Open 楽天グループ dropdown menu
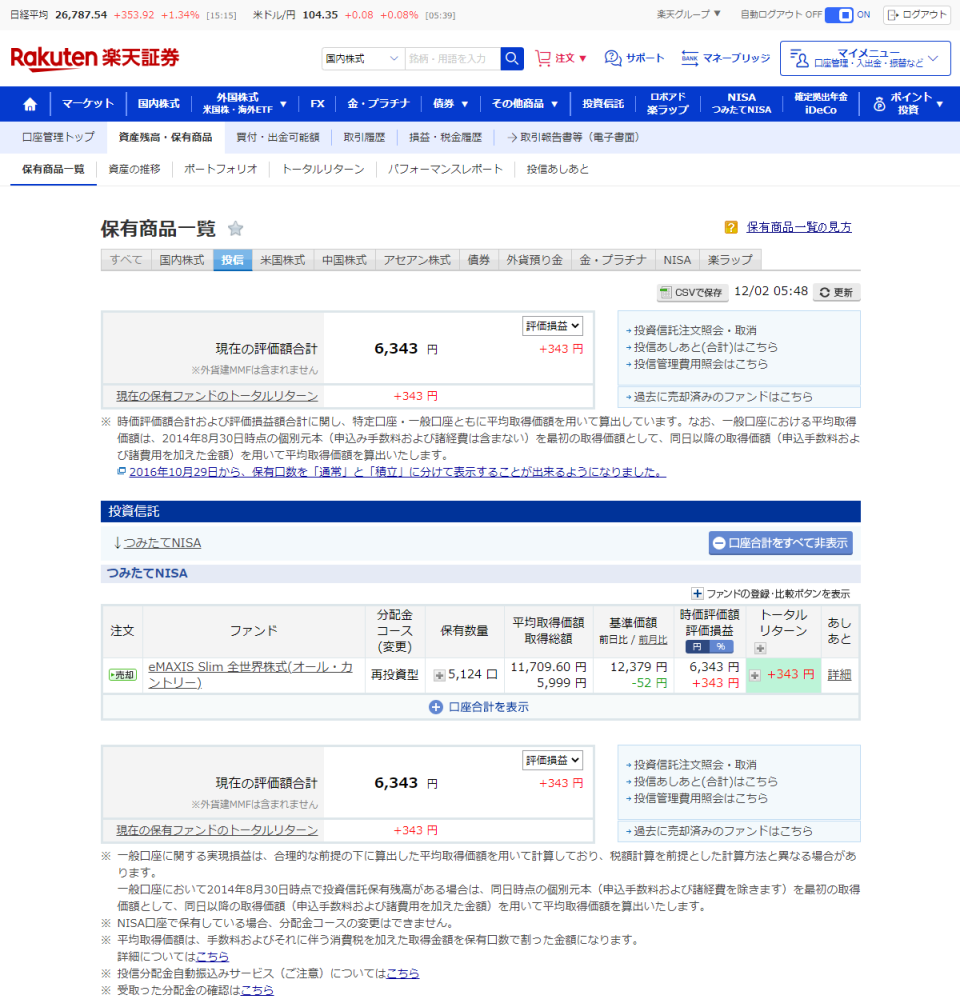960x1000 pixels. [688, 14]
